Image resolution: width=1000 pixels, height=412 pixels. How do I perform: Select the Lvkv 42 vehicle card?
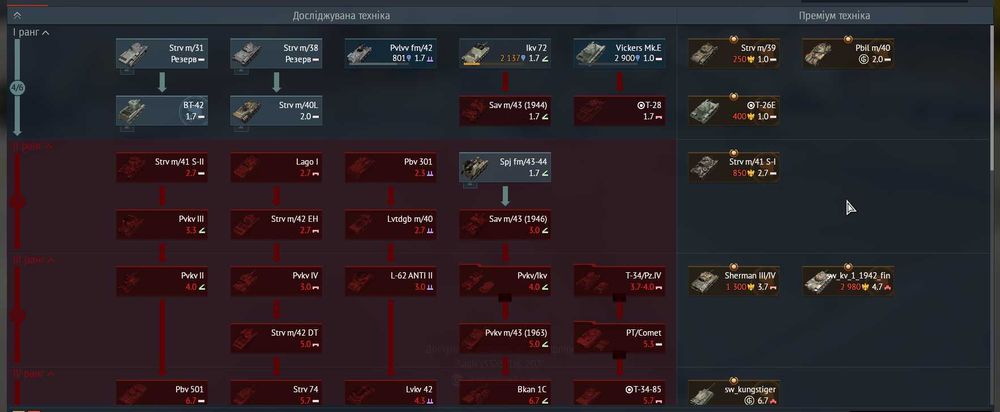(x=390, y=394)
